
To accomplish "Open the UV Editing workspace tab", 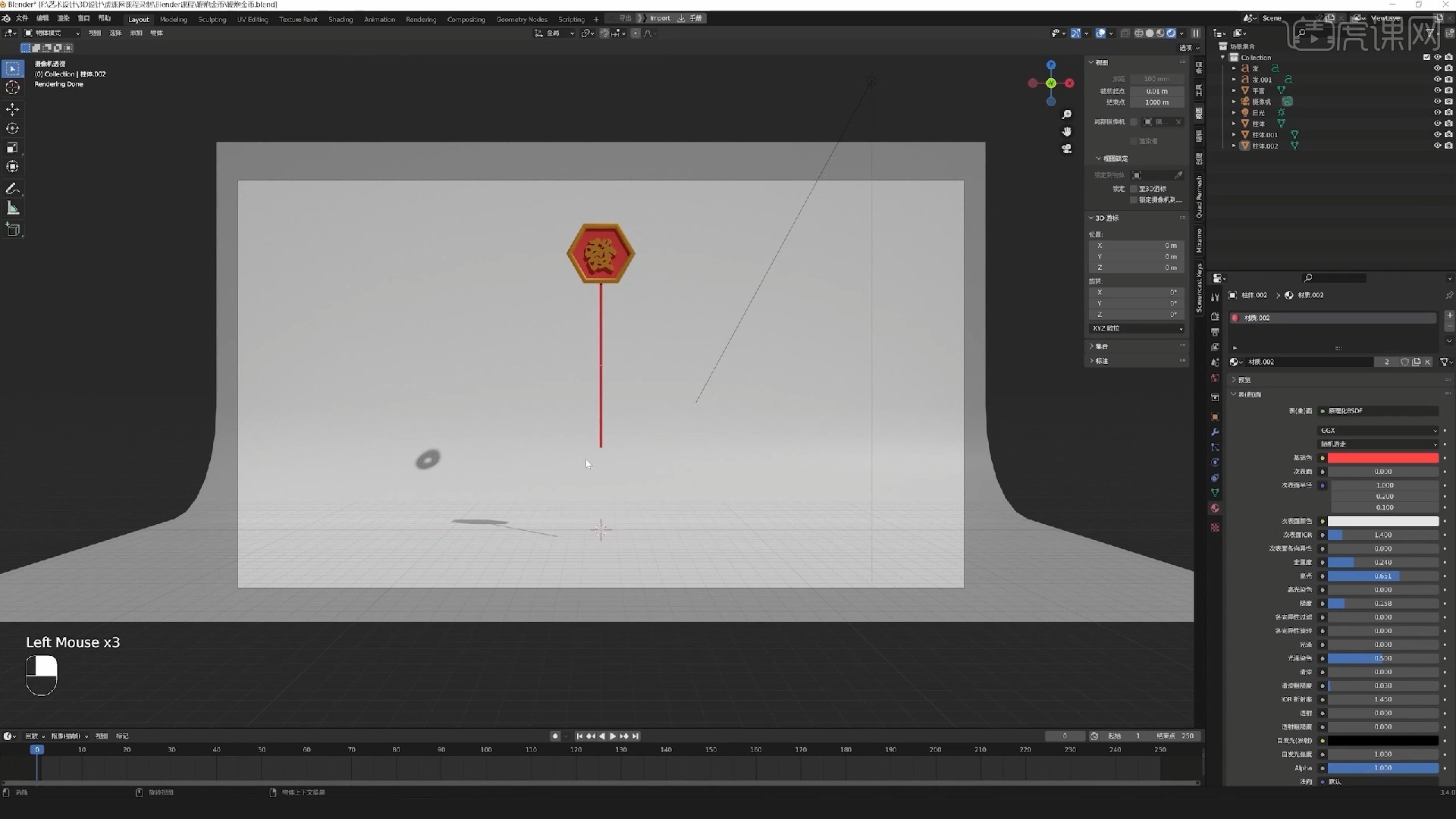I will click(253, 19).
